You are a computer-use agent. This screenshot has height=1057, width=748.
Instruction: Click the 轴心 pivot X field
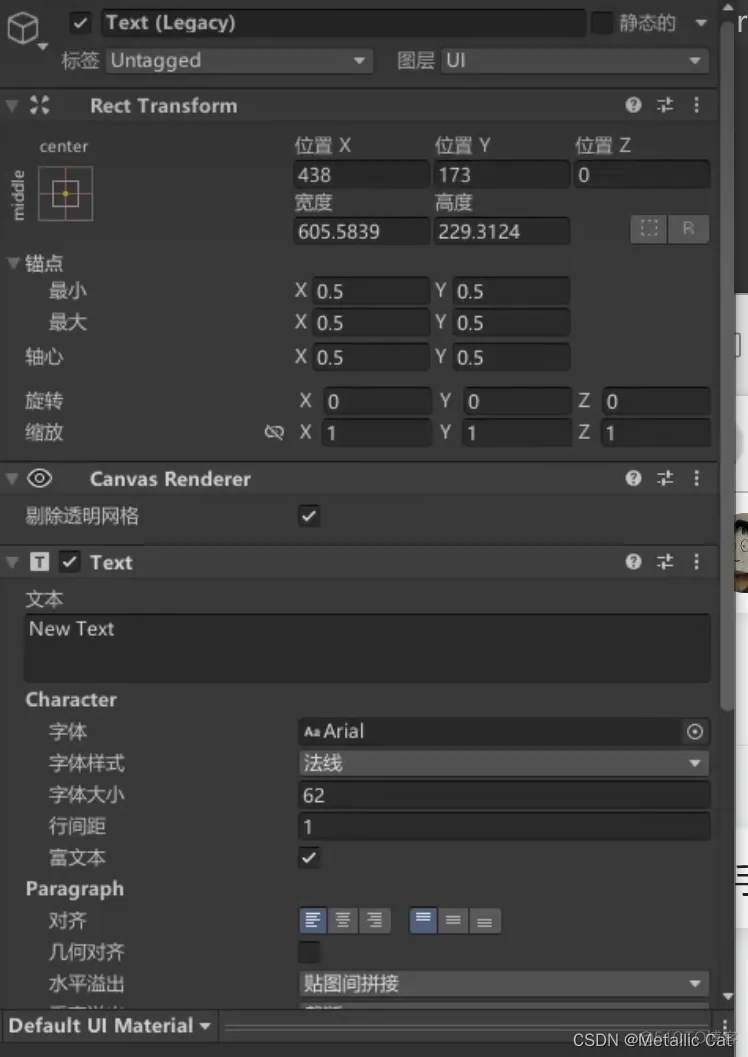371,357
